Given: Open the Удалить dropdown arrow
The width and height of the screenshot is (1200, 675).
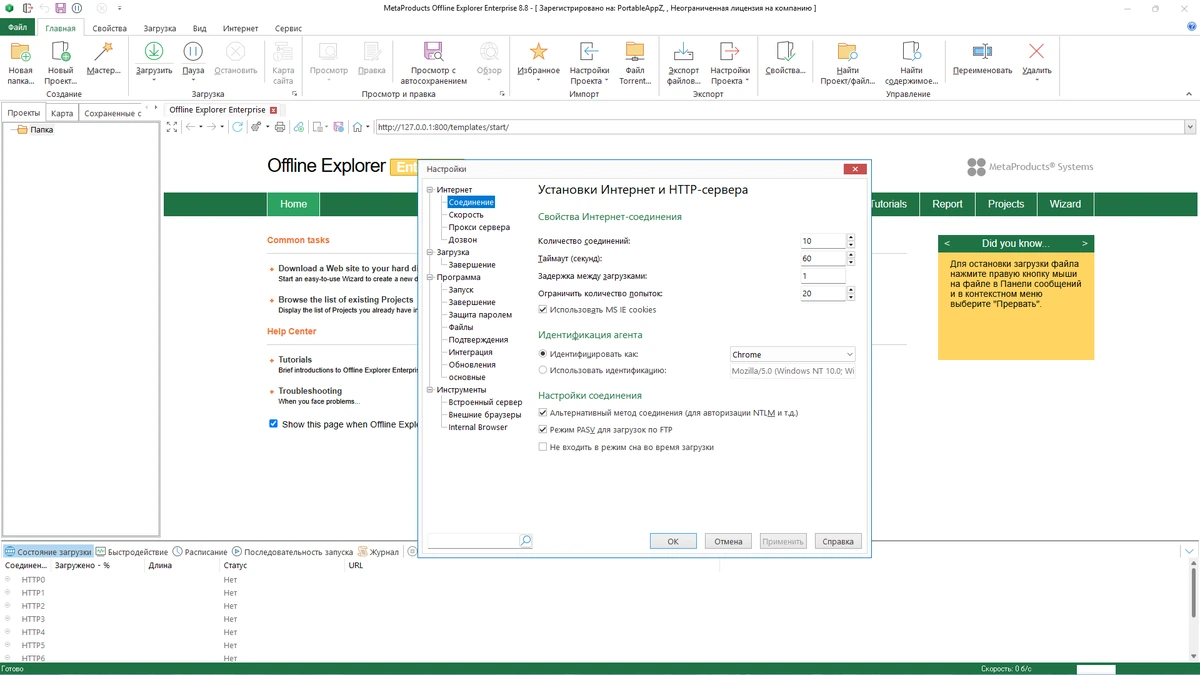Looking at the screenshot, I should click(1037, 80).
